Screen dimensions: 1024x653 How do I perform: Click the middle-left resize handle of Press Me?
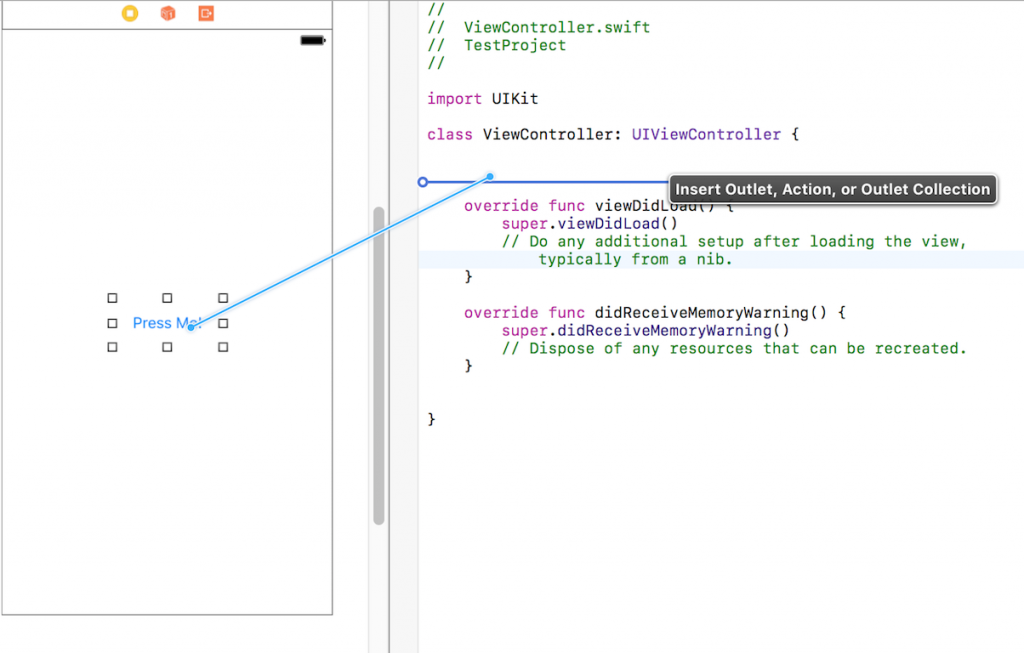click(x=112, y=323)
